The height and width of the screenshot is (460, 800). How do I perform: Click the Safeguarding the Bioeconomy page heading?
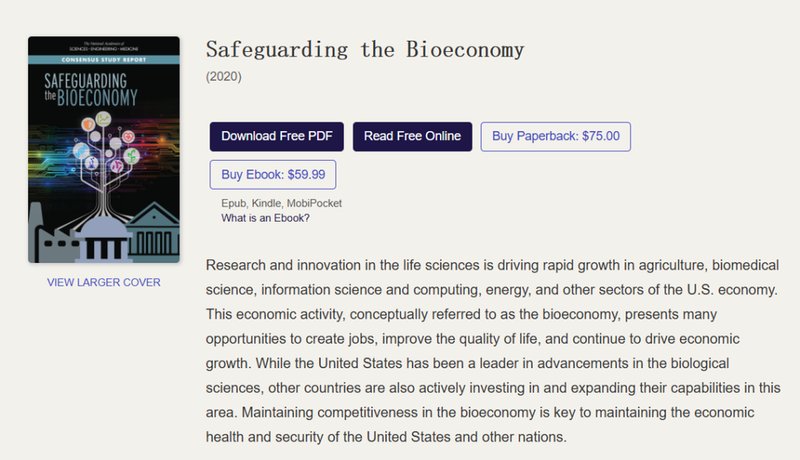tap(365, 50)
